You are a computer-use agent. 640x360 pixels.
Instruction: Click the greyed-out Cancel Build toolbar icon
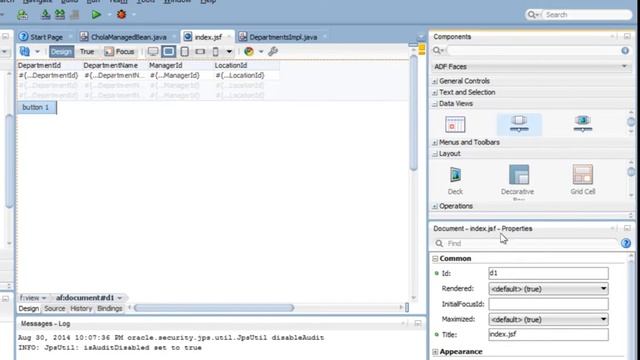(75, 15)
